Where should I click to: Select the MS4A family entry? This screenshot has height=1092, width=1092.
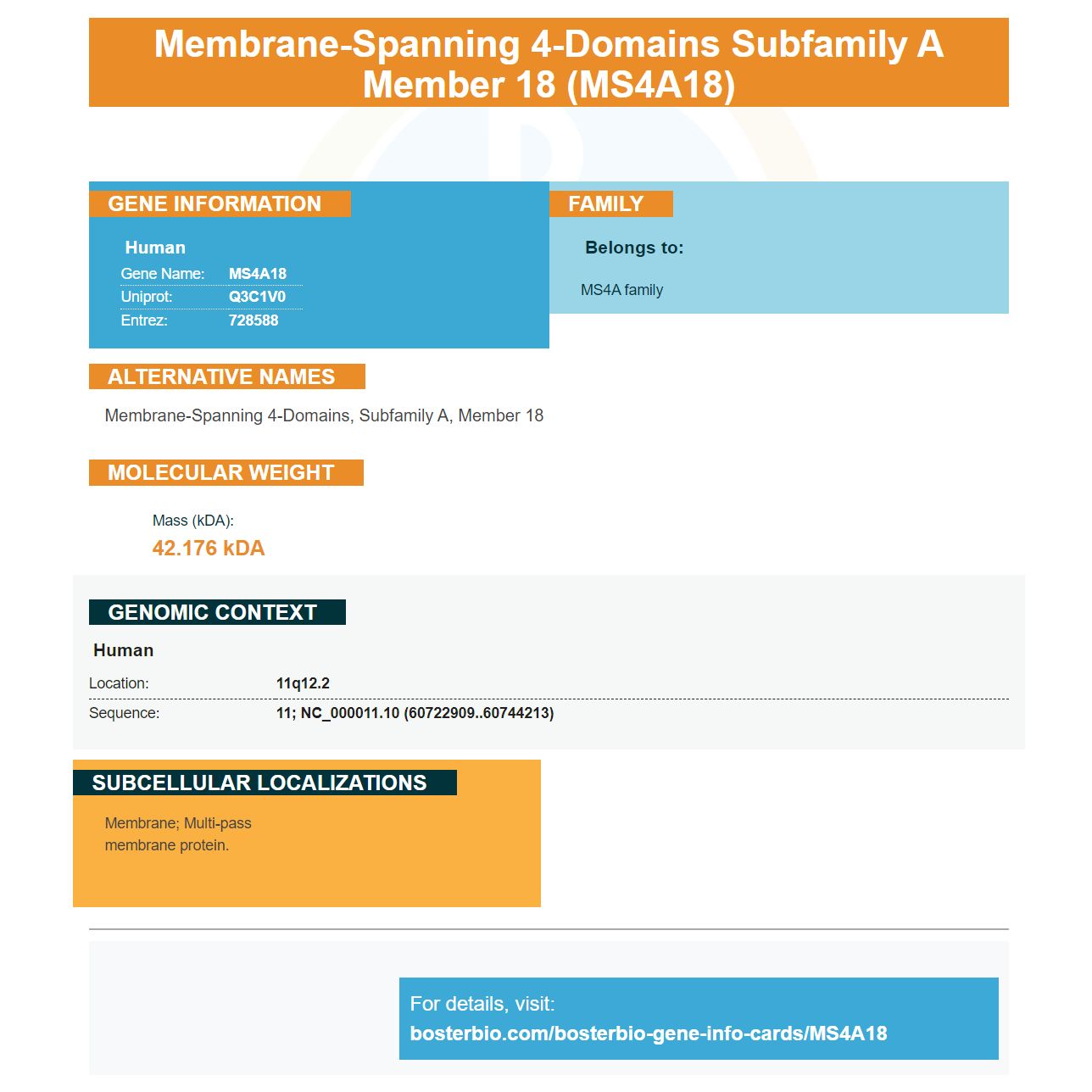(x=621, y=290)
